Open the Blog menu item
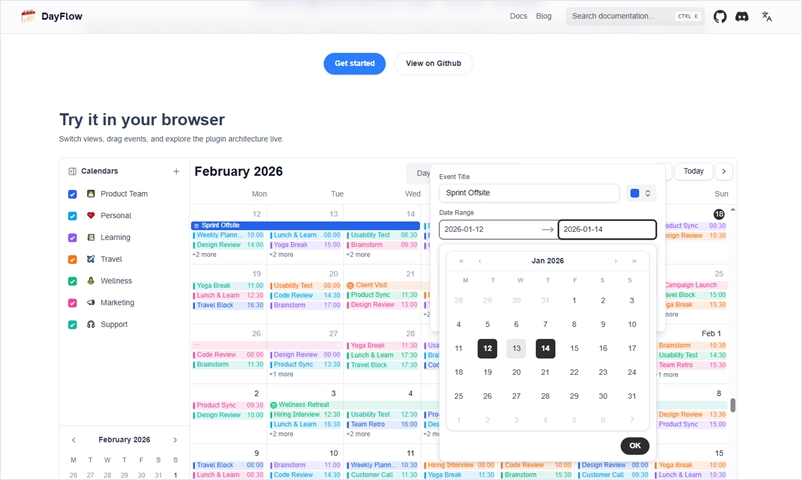The width and height of the screenshot is (802, 480). pyautogui.click(x=543, y=16)
